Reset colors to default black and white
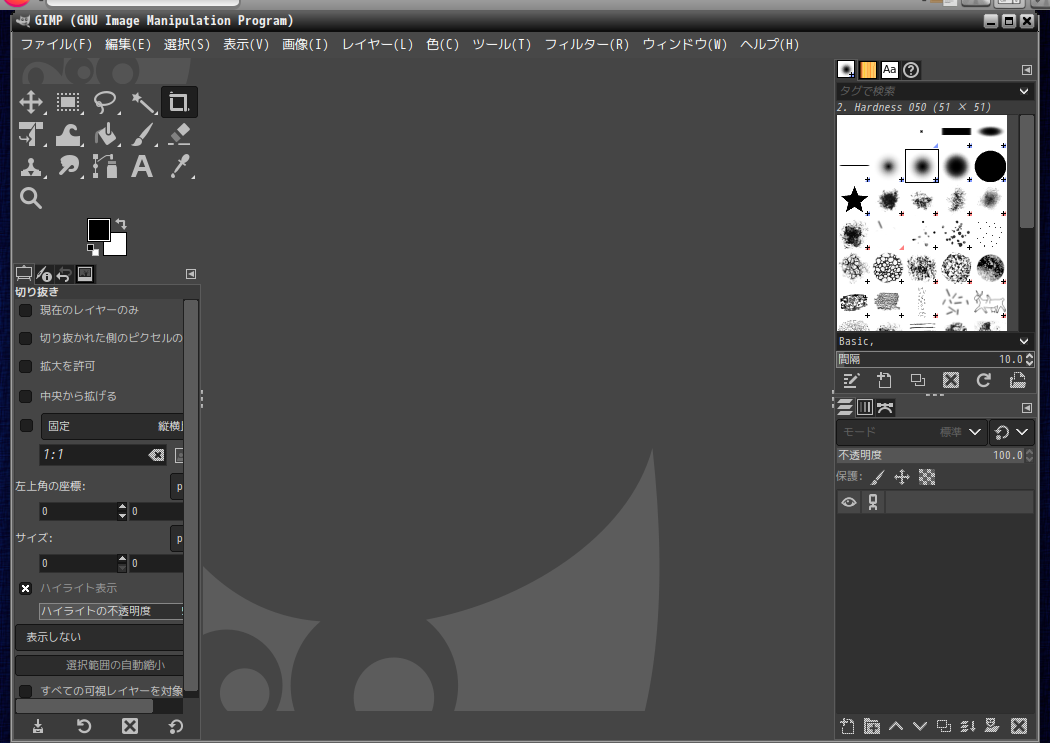Image resolution: width=1050 pixels, height=743 pixels. (92, 250)
